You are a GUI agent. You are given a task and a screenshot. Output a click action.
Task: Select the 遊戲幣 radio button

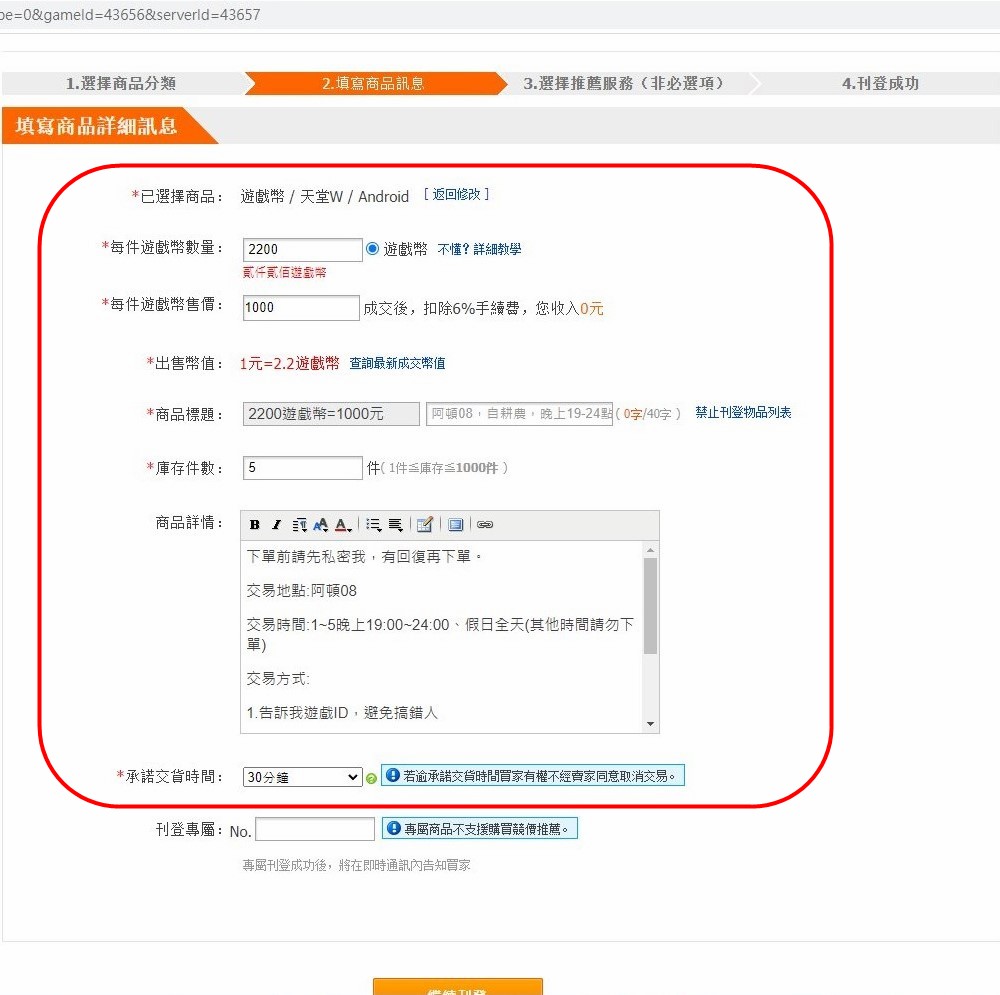[373, 249]
